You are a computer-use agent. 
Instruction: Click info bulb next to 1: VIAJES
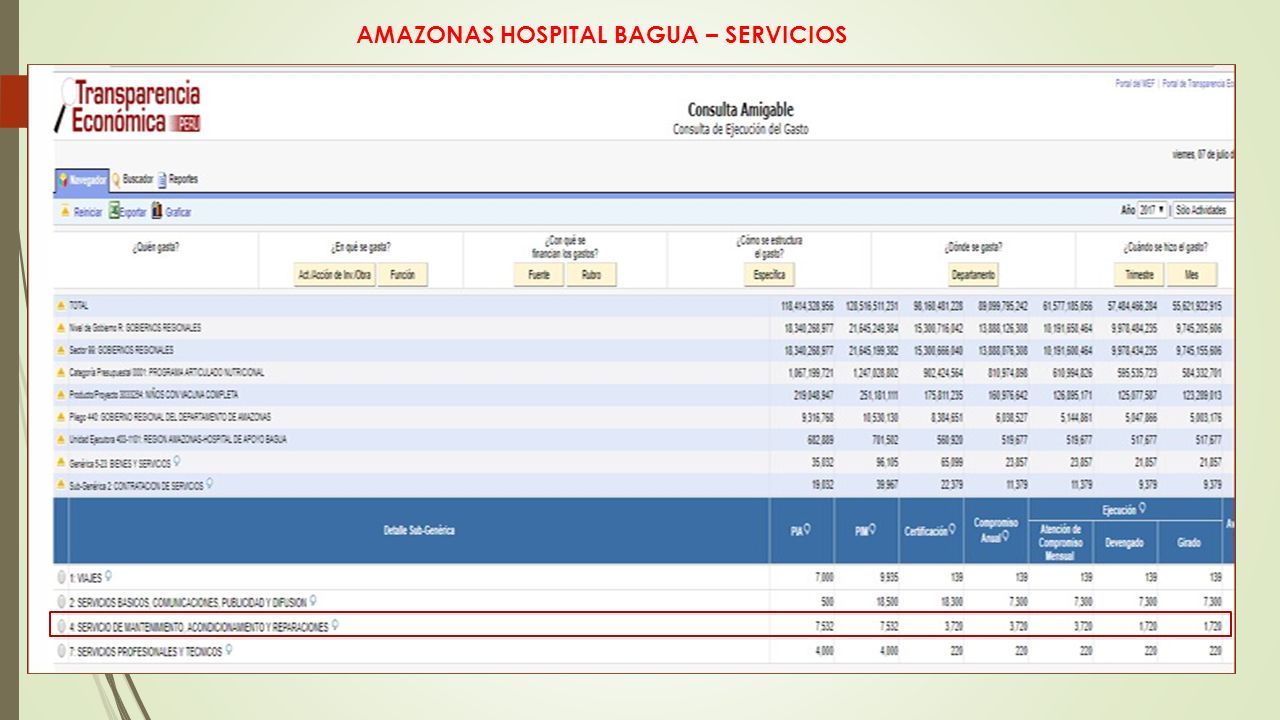(108, 577)
